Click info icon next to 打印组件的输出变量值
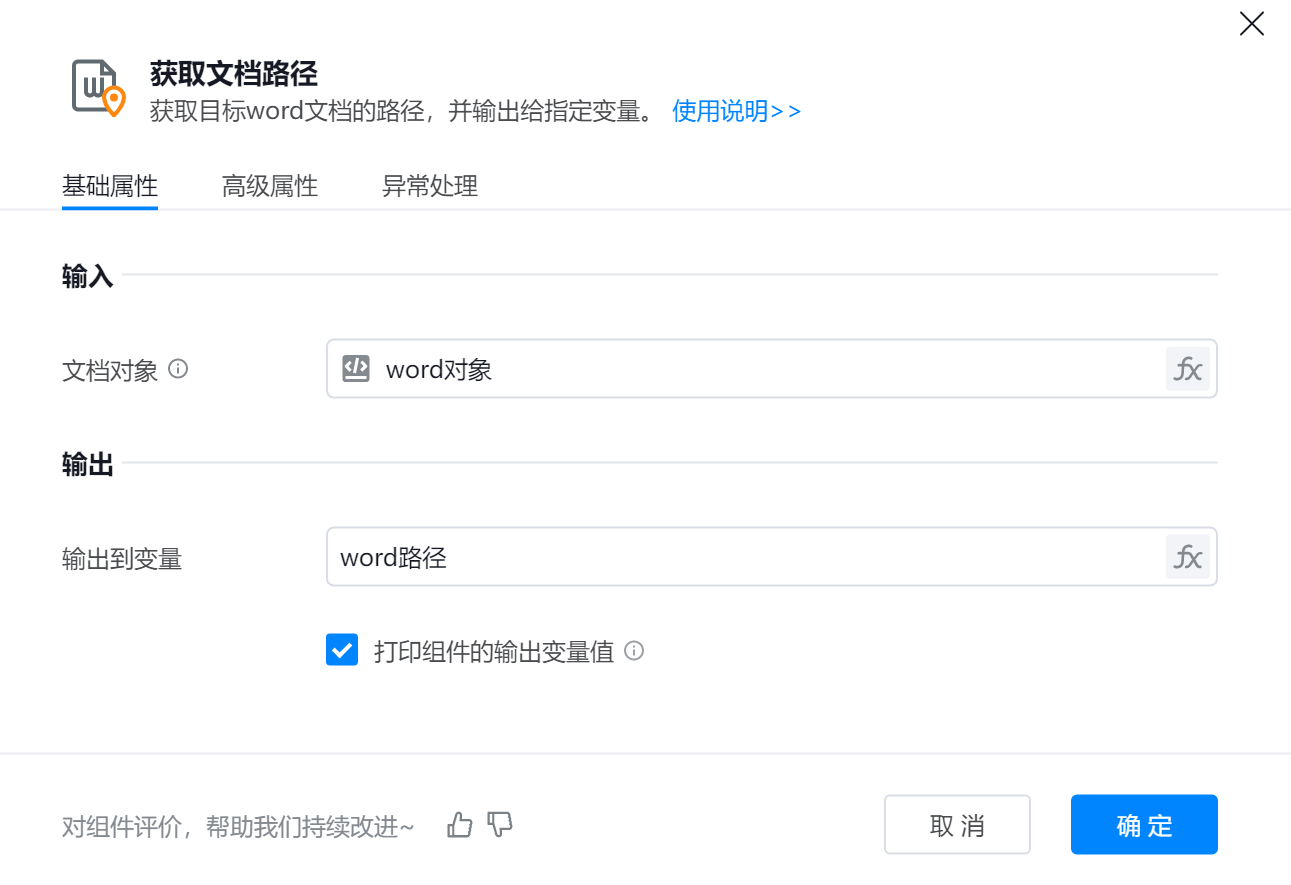Image resolution: width=1291 pixels, height=885 pixels. click(x=634, y=651)
